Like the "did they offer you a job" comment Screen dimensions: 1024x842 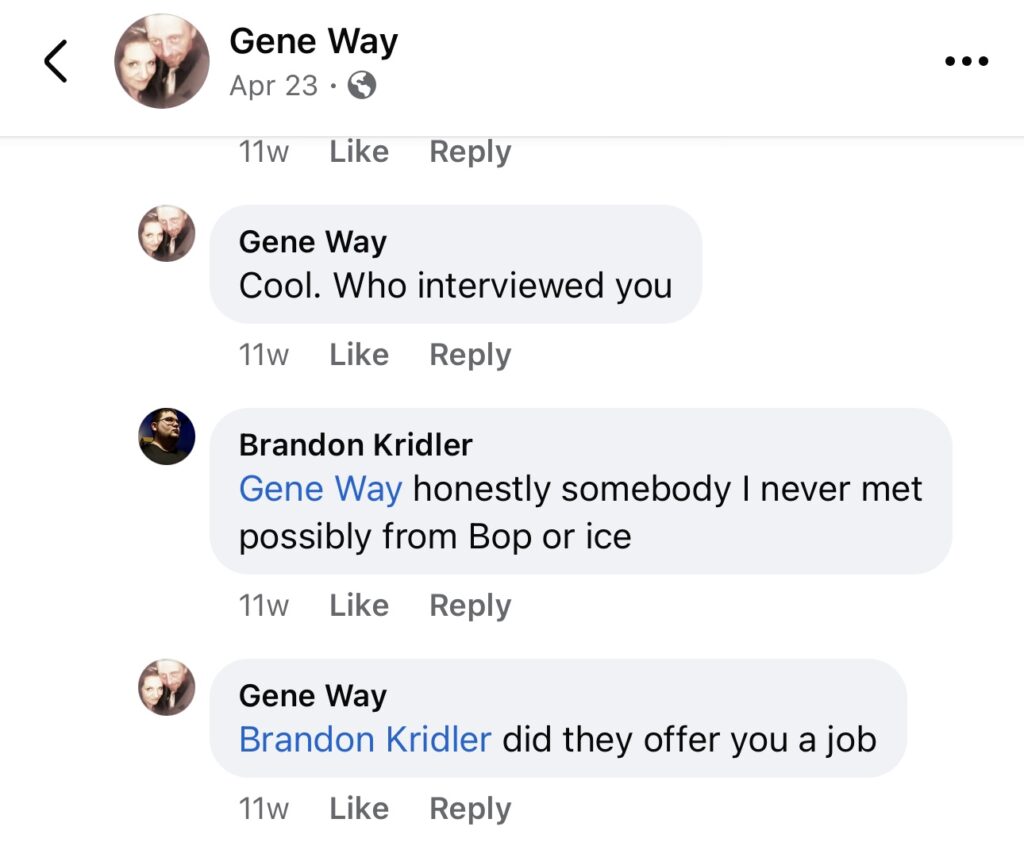pyautogui.click(x=358, y=809)
